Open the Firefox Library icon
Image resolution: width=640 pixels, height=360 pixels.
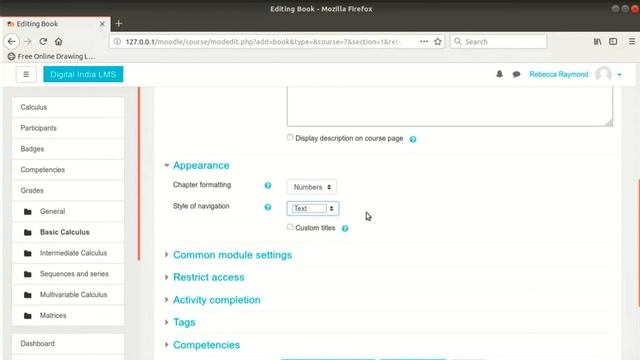click(598, 41)
